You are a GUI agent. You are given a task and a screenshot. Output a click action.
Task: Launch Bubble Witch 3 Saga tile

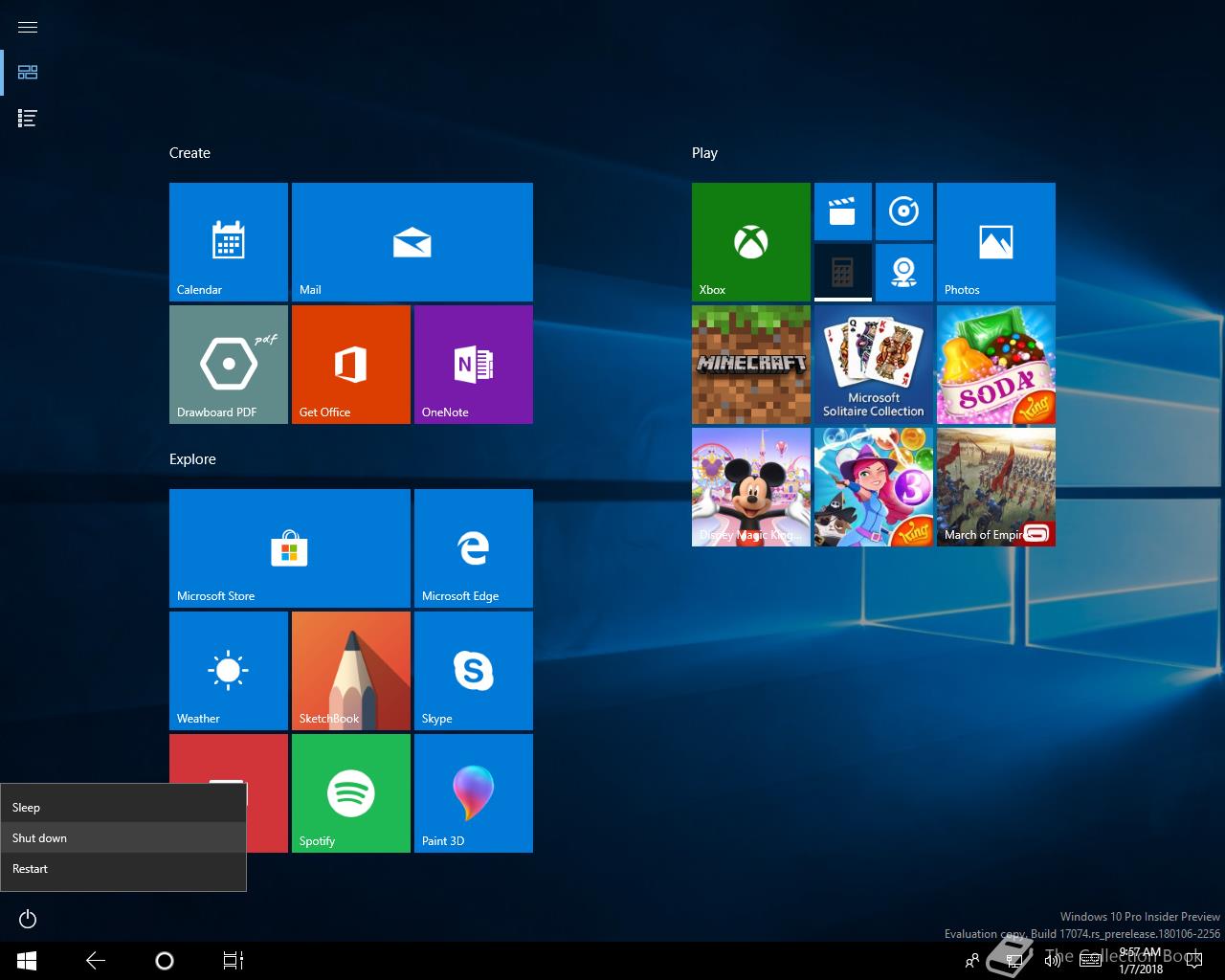click(874, 487)
